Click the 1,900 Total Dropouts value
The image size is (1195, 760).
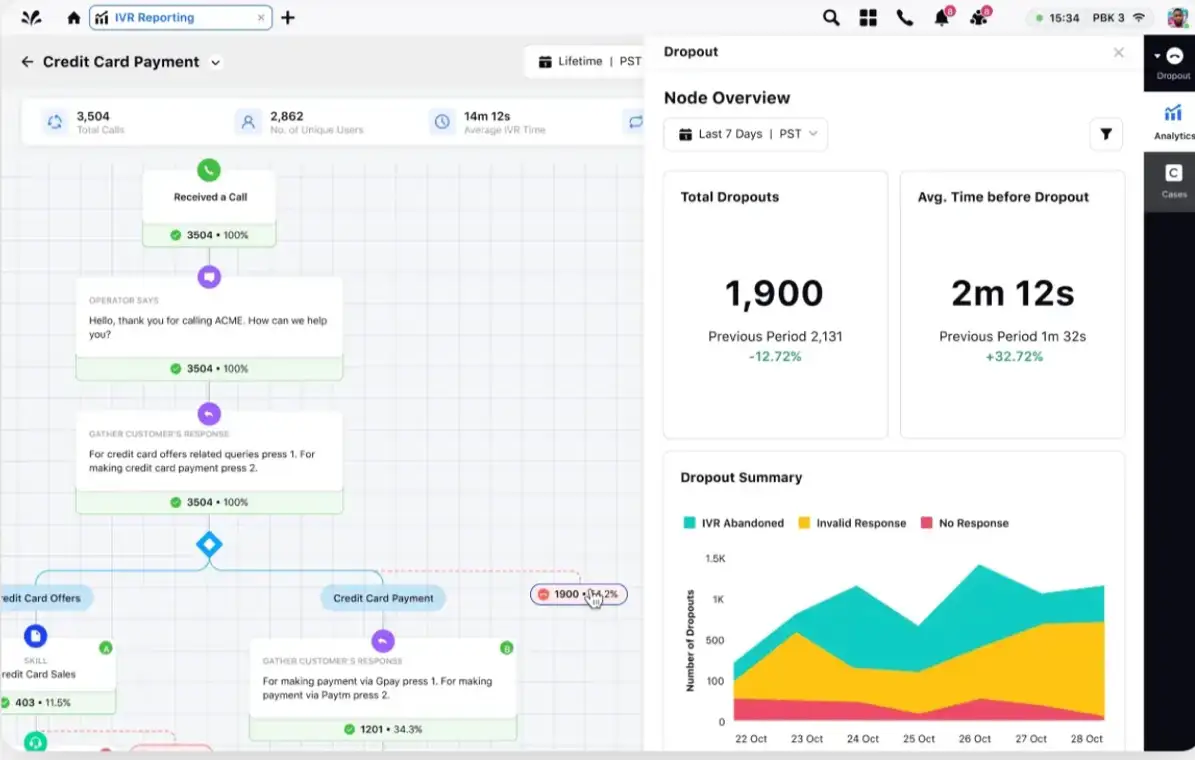(x=774, y=293)
